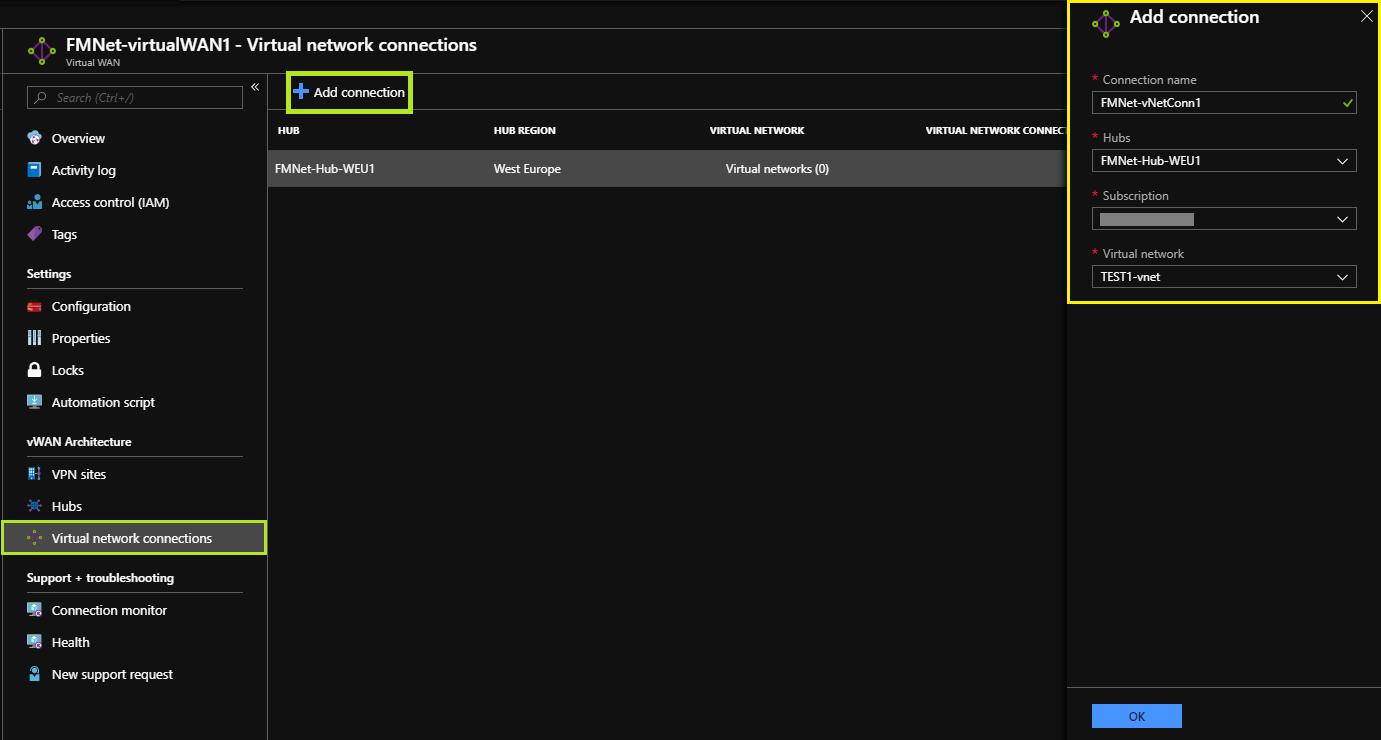The image size is (1381, 740).
Task: Click the Locks padlock icon
Action: [x=35, y=370]
